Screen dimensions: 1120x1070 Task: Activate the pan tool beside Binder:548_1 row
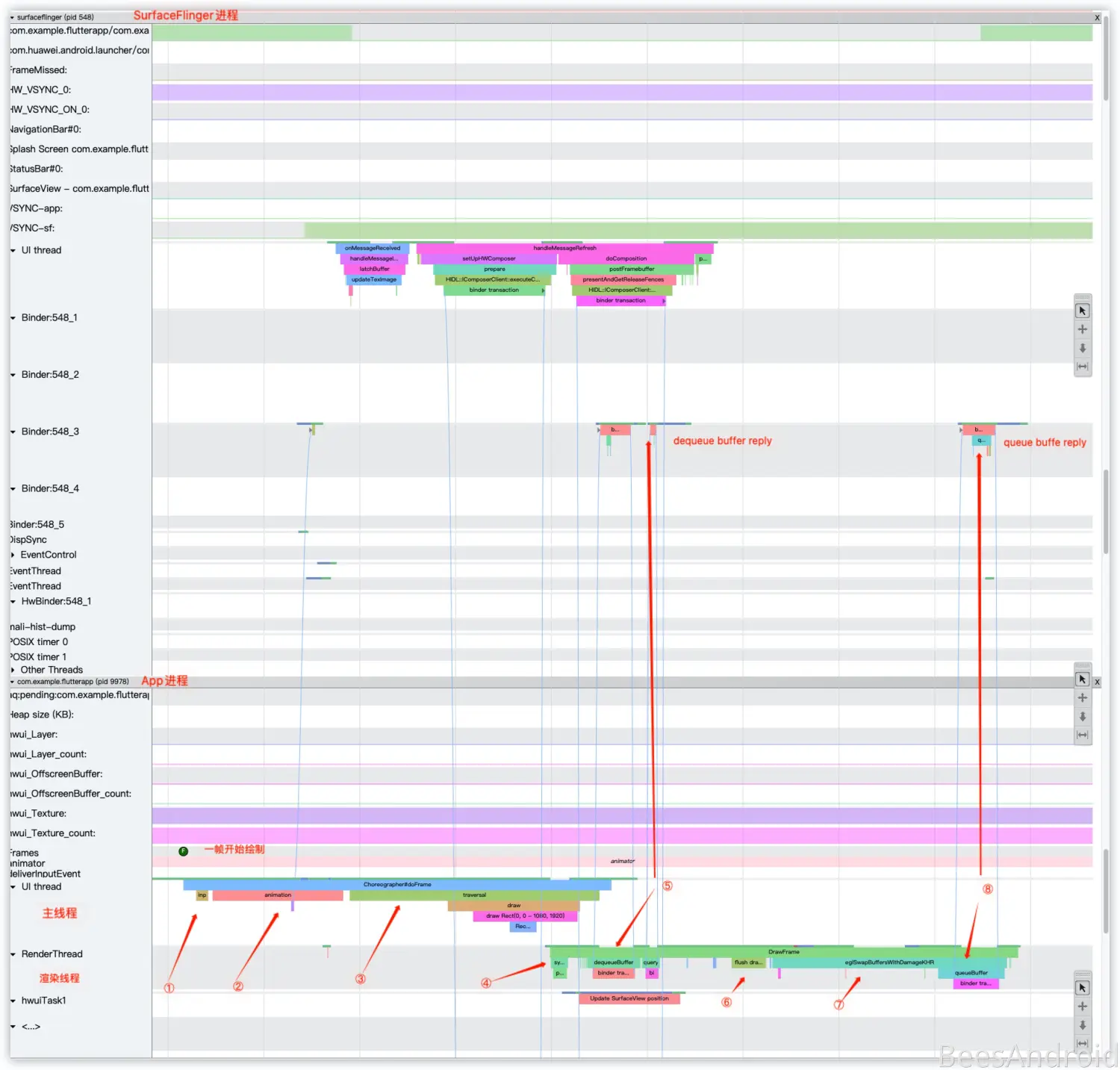(x=1082, y=329)
